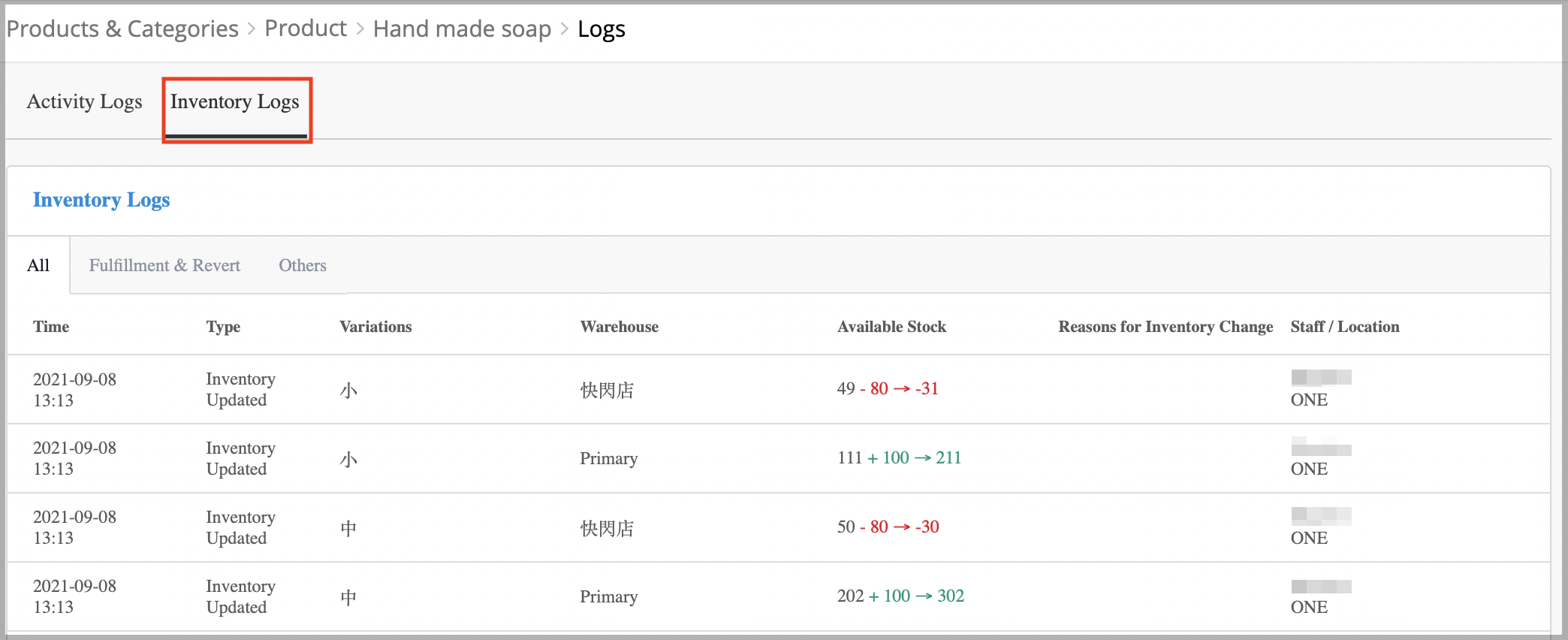Click the Variations column header
The height and width of the screenshot is (640, 1568).
tap(375, 327)
